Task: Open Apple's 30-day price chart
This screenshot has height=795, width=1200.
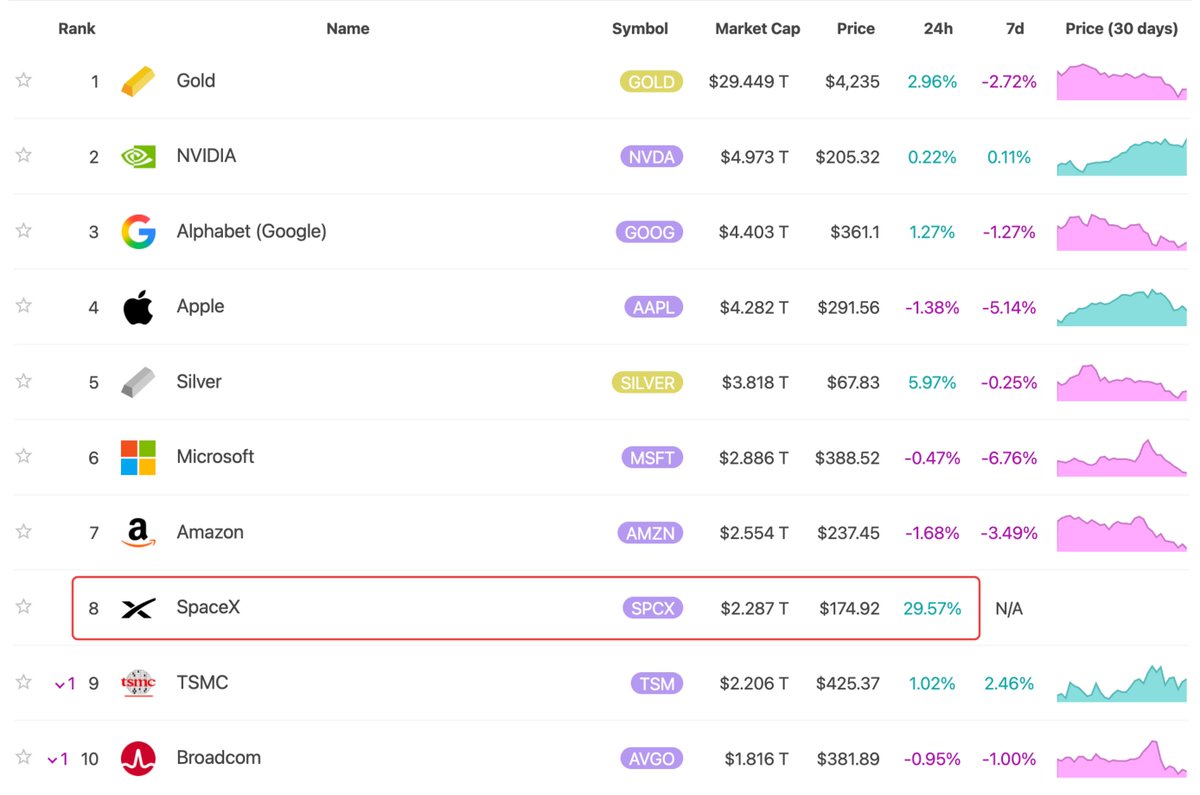Action: [x=1122, y=307]
